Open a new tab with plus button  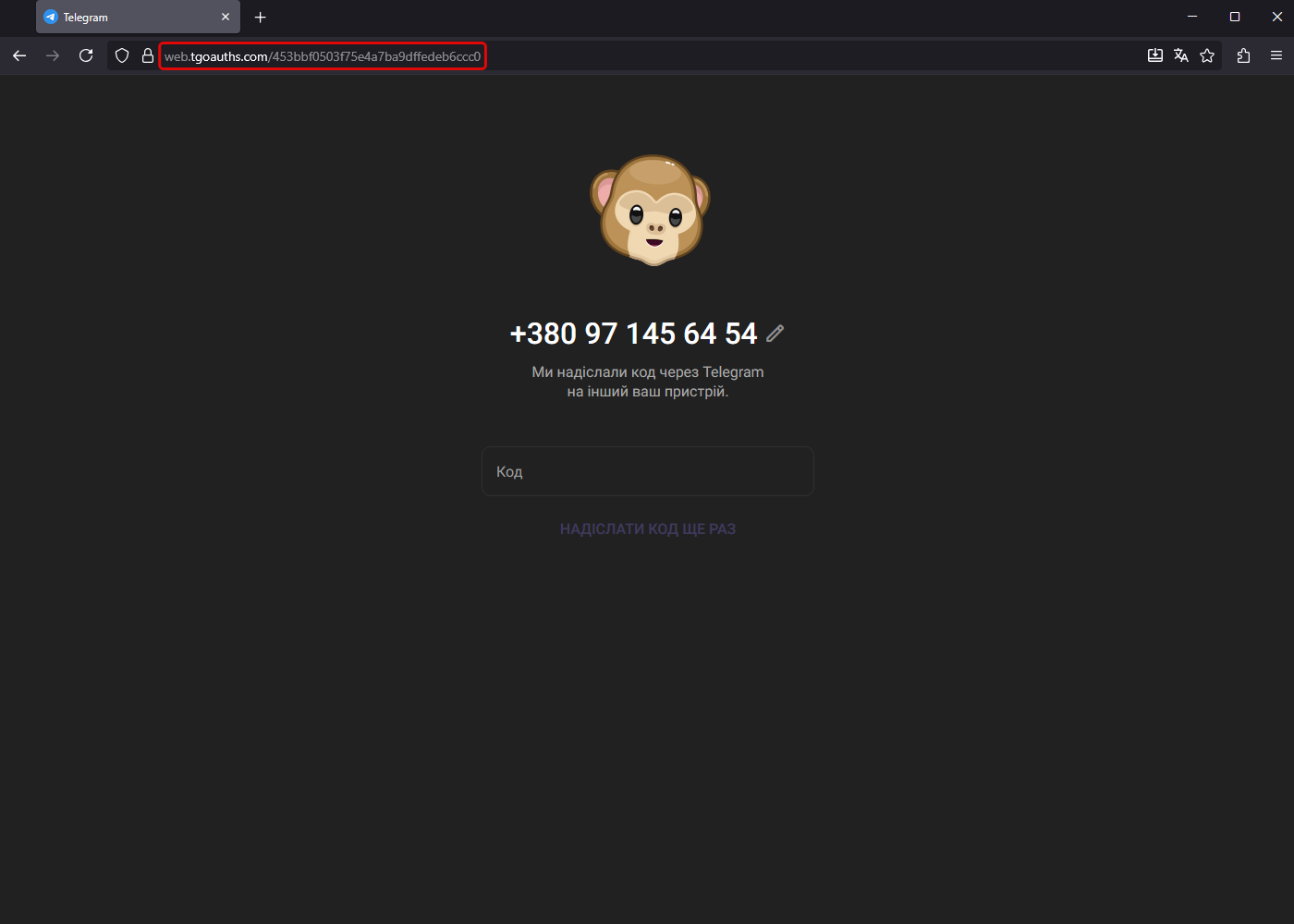pos(261,17)
